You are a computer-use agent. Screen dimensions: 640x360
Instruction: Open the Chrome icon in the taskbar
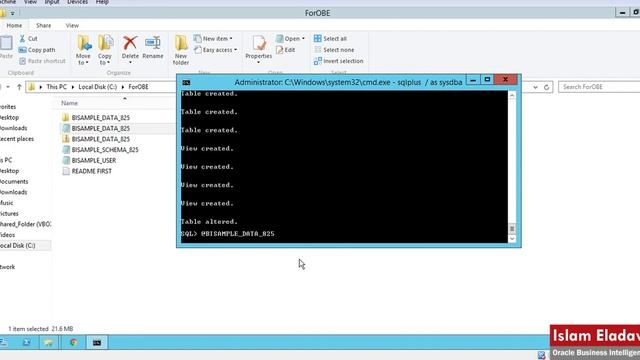click(73, 342)
